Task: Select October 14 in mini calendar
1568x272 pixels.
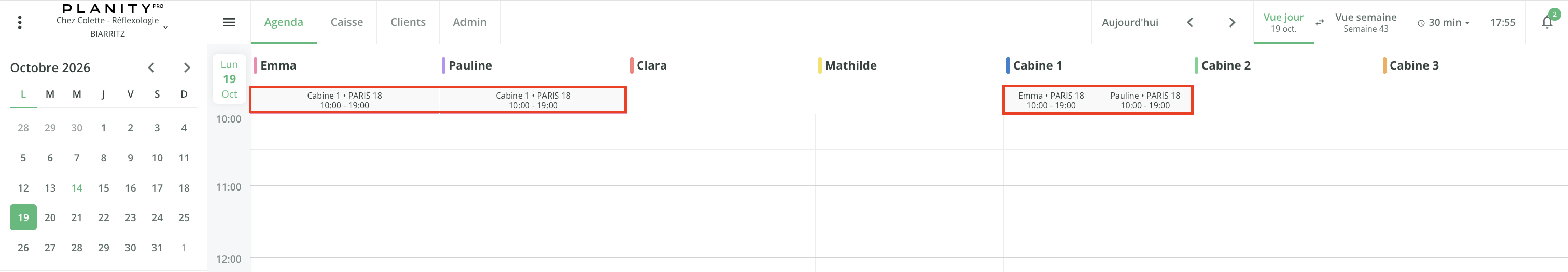Action: pos(77,188)
